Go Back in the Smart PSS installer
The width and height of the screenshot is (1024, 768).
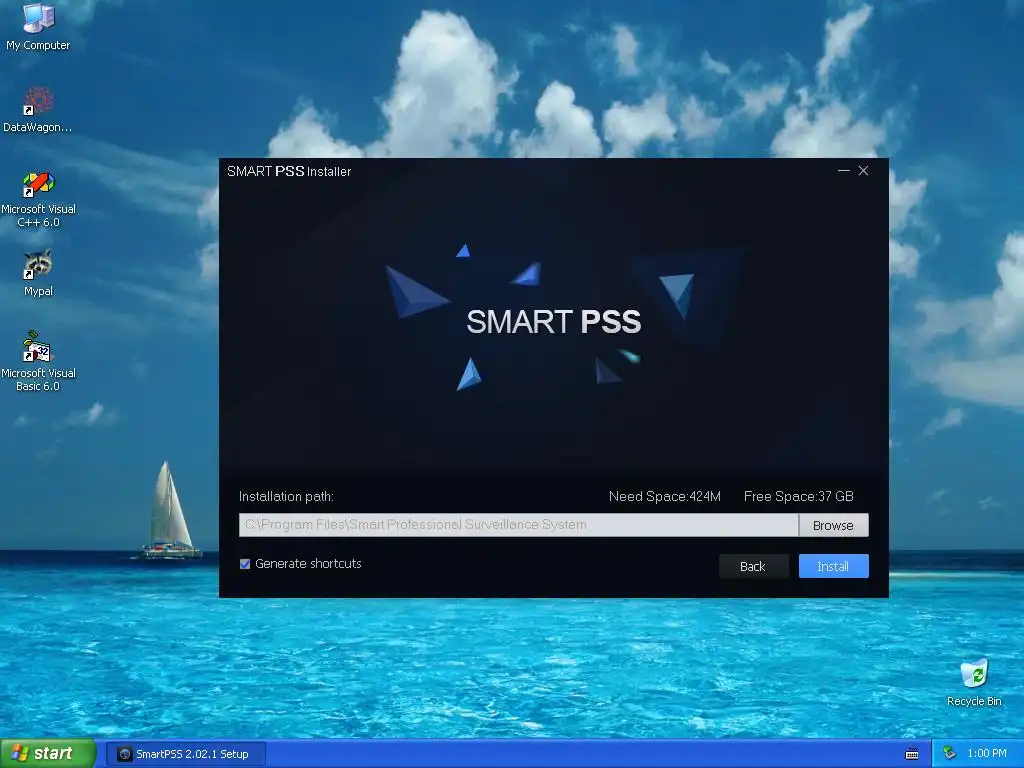point(753,566)
